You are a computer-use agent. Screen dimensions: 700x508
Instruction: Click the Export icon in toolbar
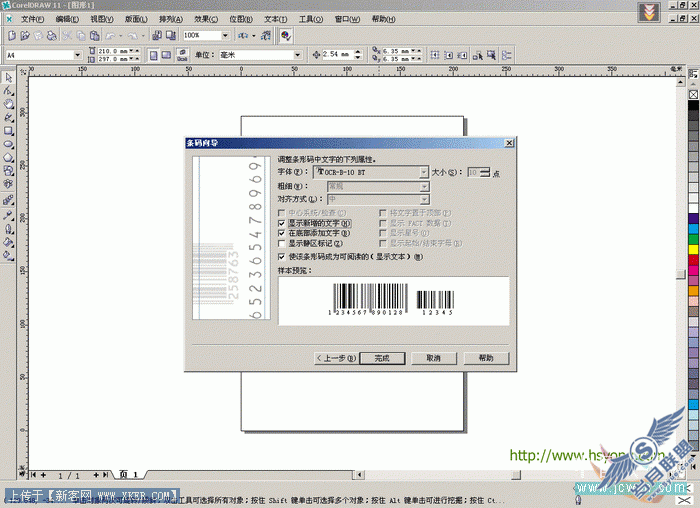point(171,35)
